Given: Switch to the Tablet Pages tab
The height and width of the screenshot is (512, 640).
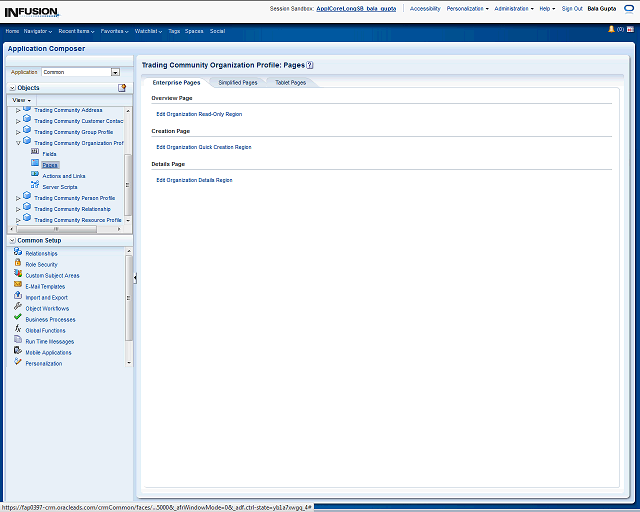Looking at the screenshot, I should pyautogui.click(x=290, y=82).
